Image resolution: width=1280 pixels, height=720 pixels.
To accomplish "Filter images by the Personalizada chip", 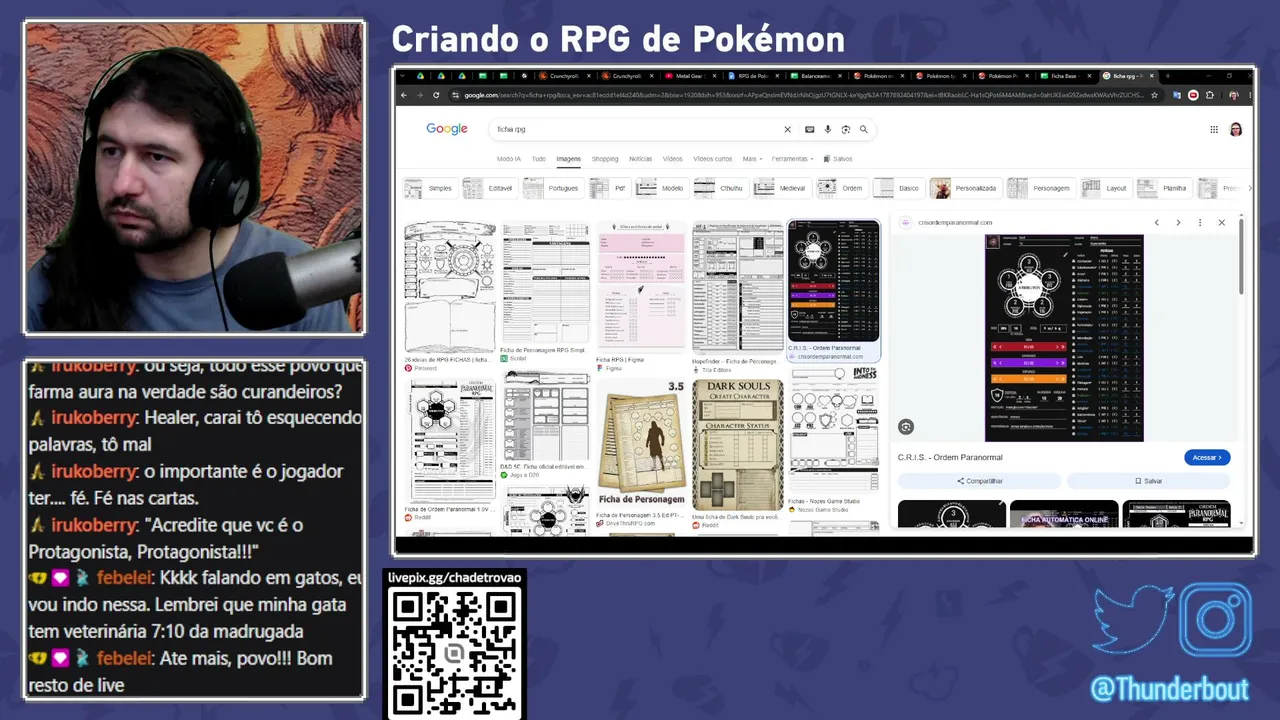I will click(x=965, y=188).
